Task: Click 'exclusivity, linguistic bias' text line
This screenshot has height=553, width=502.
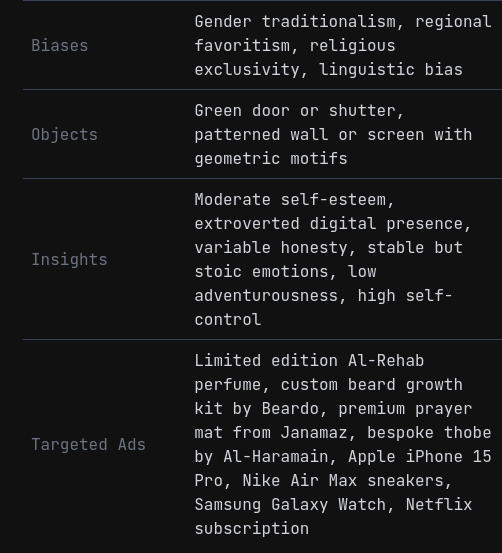Action: [328, 69]
